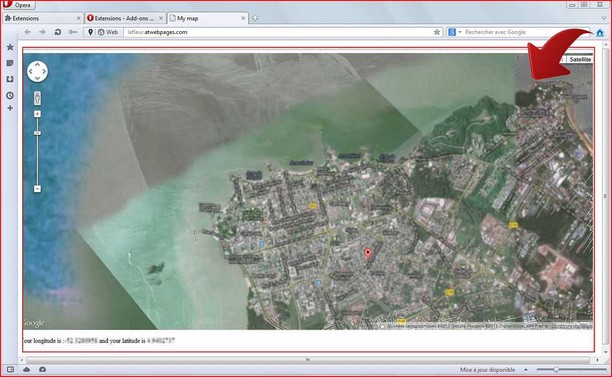Viewport: 612px width, 377px height.
Task: Open Opera Turbo status icon
Action: point(43,369)
